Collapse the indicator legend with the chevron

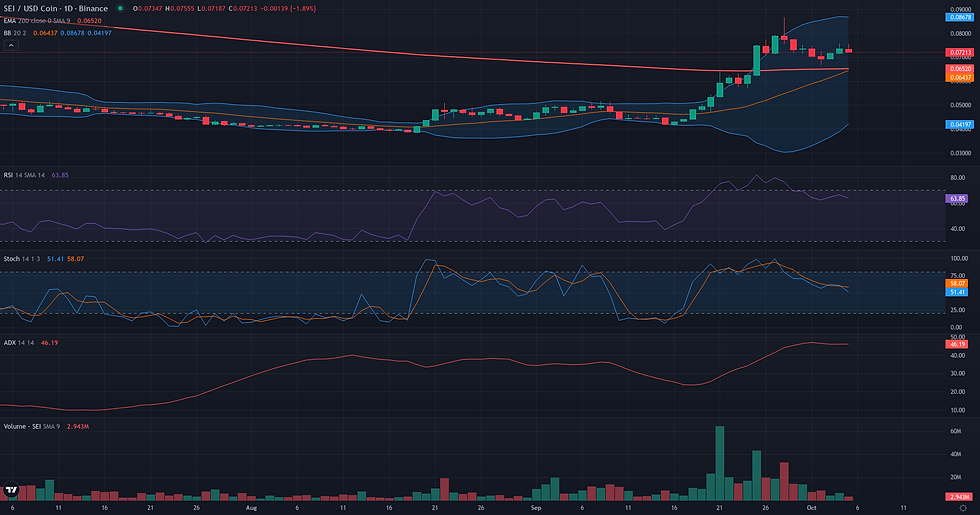pos(11,45)
